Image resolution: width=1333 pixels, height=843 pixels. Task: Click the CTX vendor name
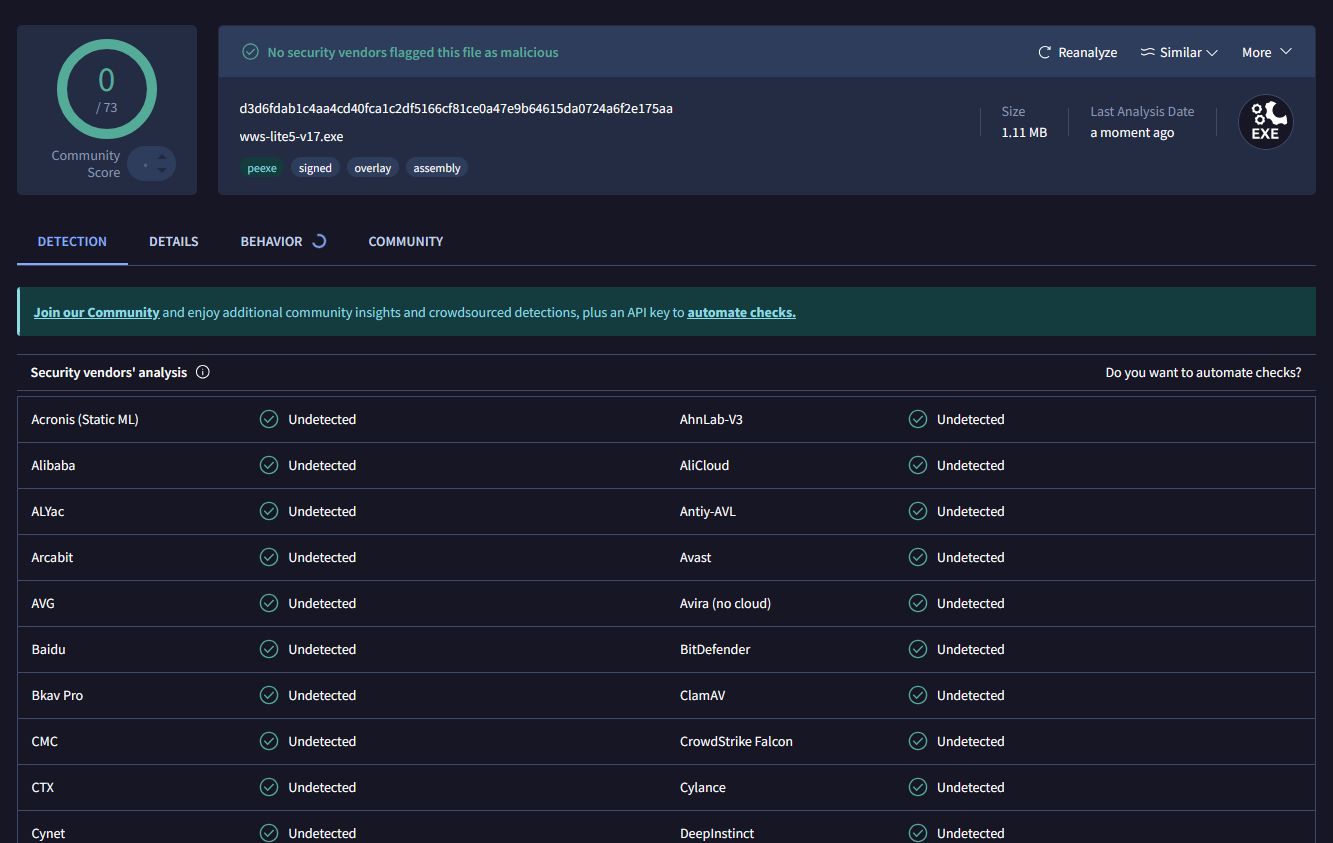pyautogui.click(x=43, y=787)
